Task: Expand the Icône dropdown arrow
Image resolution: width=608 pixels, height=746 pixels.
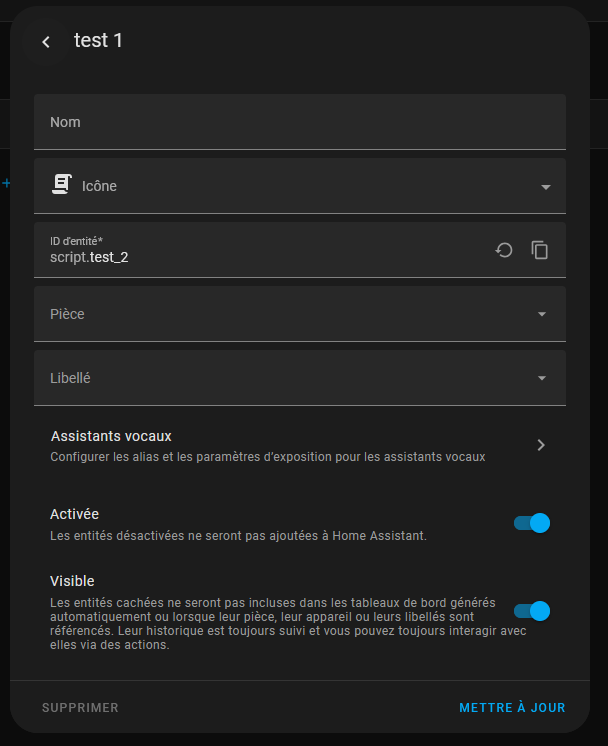Action: tap(546, 187)
